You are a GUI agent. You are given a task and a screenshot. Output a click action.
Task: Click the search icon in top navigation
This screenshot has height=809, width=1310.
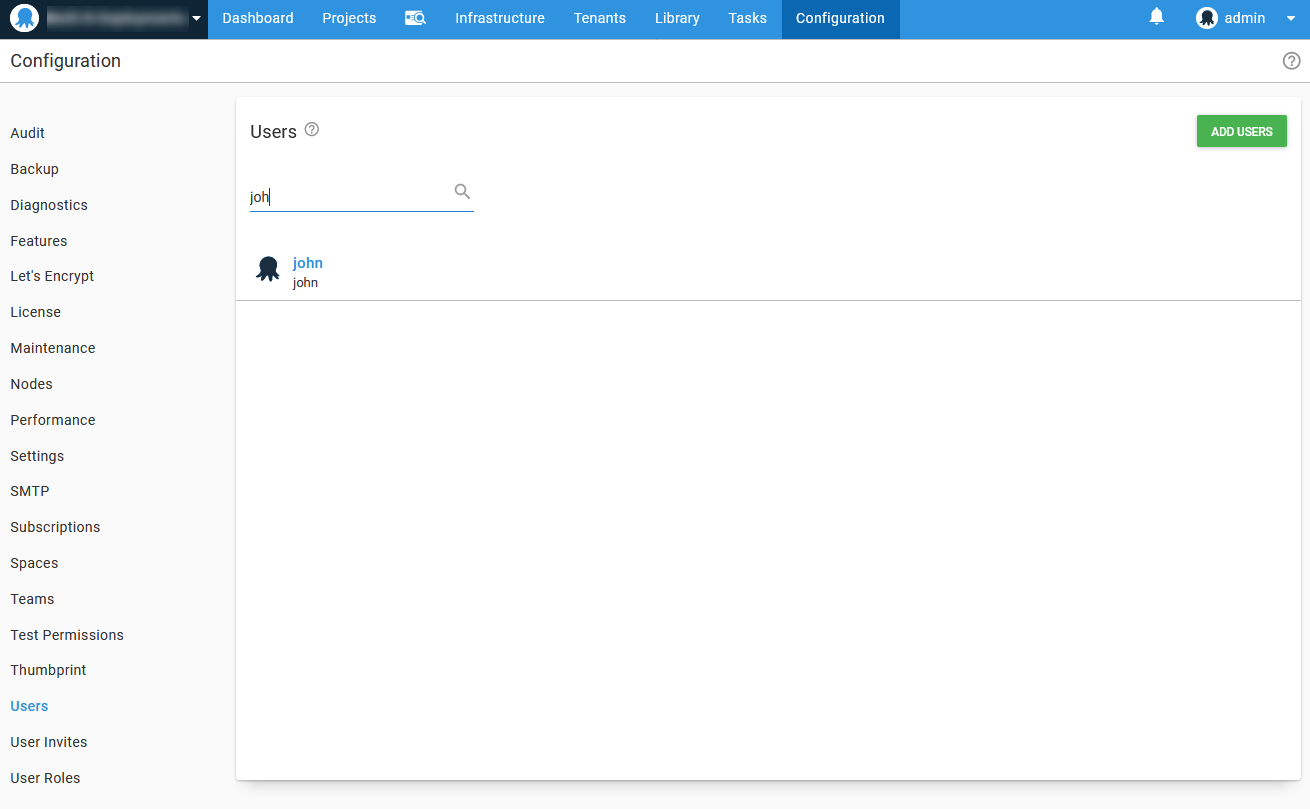[415, 18]
